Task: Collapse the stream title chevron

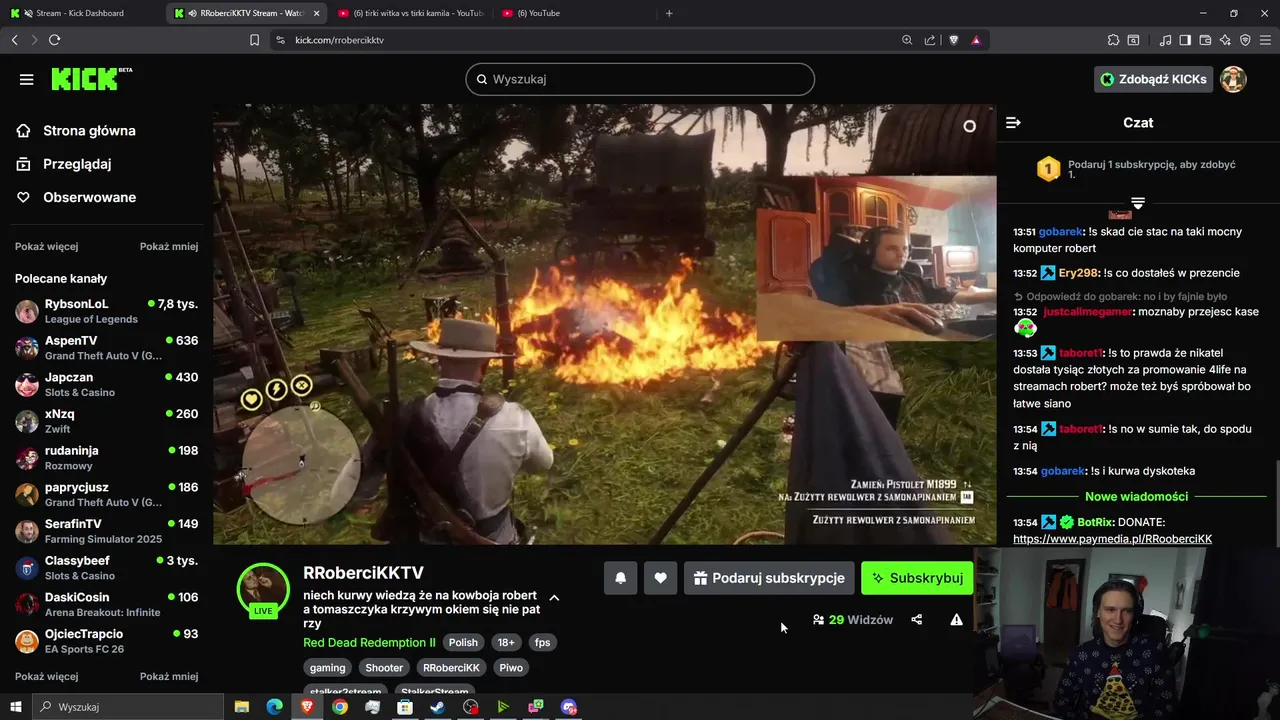Action: click(x=554, y=598)
